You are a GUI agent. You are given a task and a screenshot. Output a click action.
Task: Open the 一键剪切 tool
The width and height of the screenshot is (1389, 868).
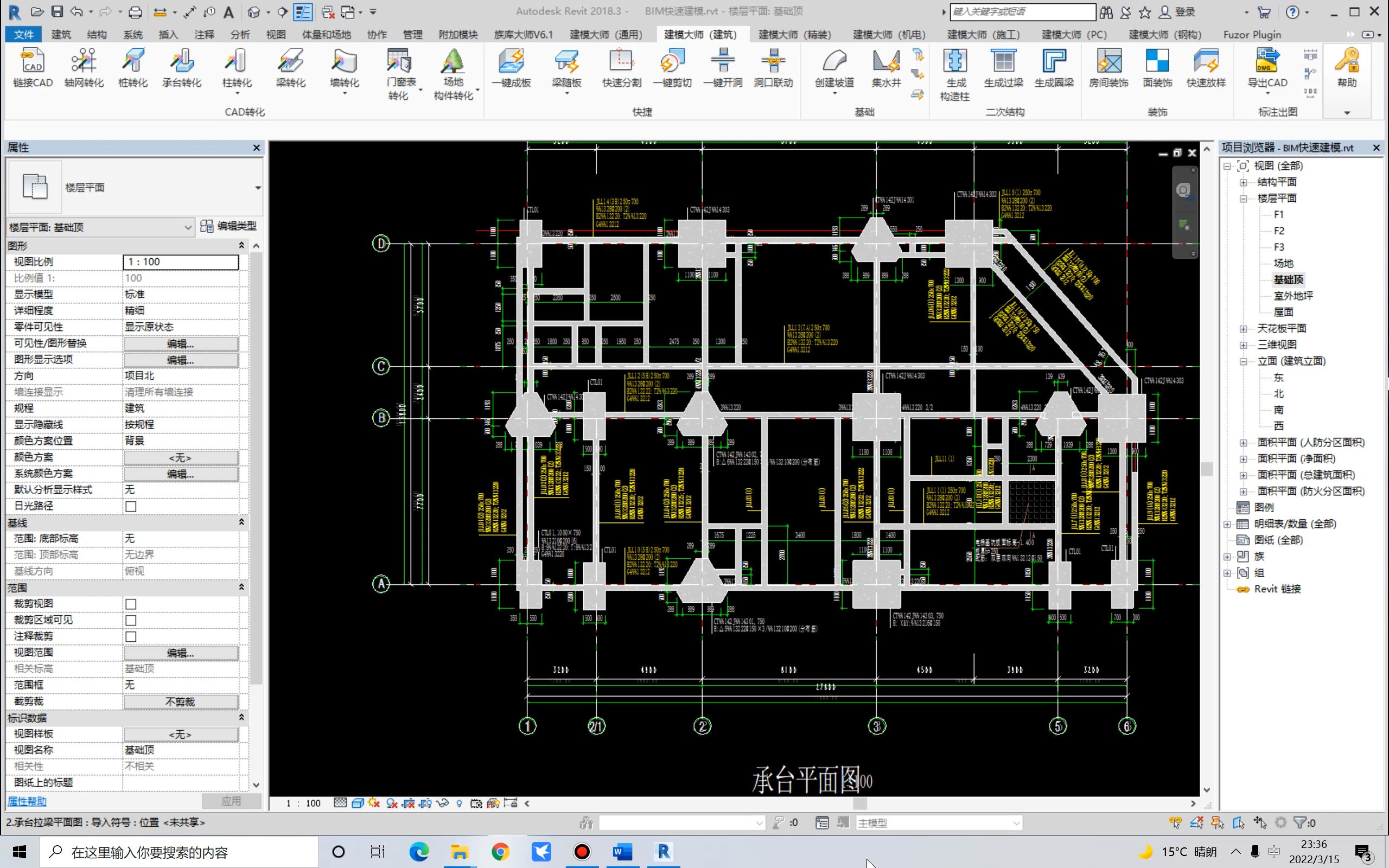point(672,69)
